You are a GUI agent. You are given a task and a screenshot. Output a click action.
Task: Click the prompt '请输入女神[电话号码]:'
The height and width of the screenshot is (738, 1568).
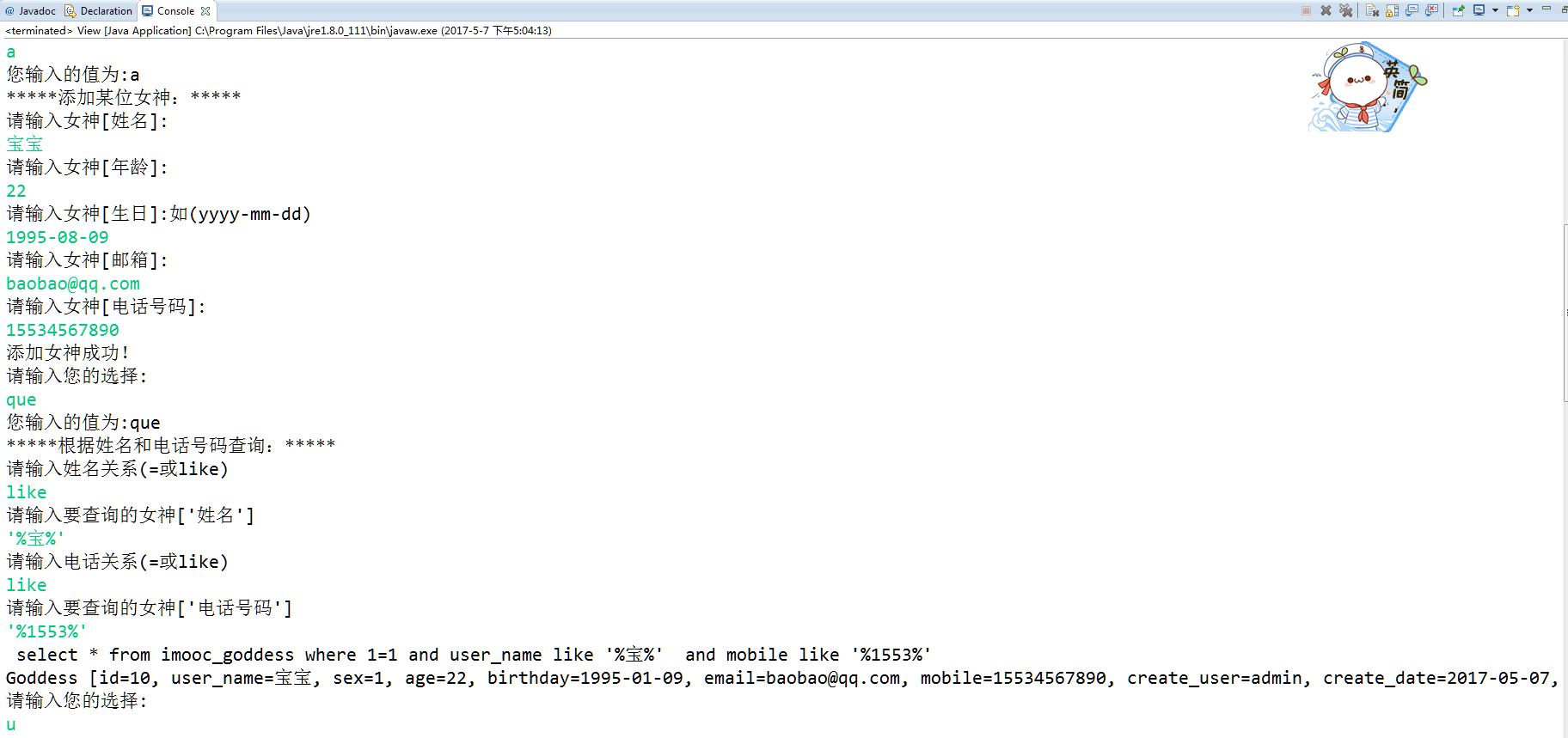coord(107,307)
